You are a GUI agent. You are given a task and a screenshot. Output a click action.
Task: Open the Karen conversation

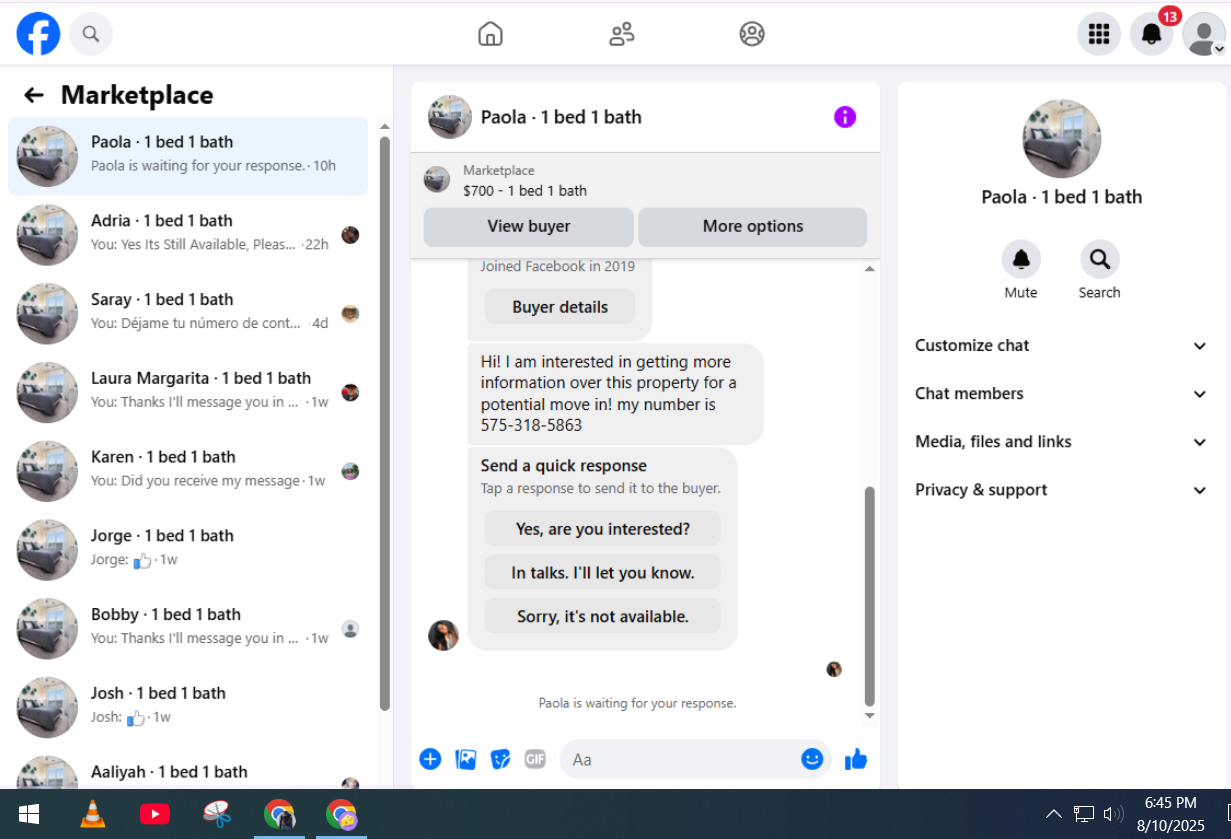pos(188,471)
